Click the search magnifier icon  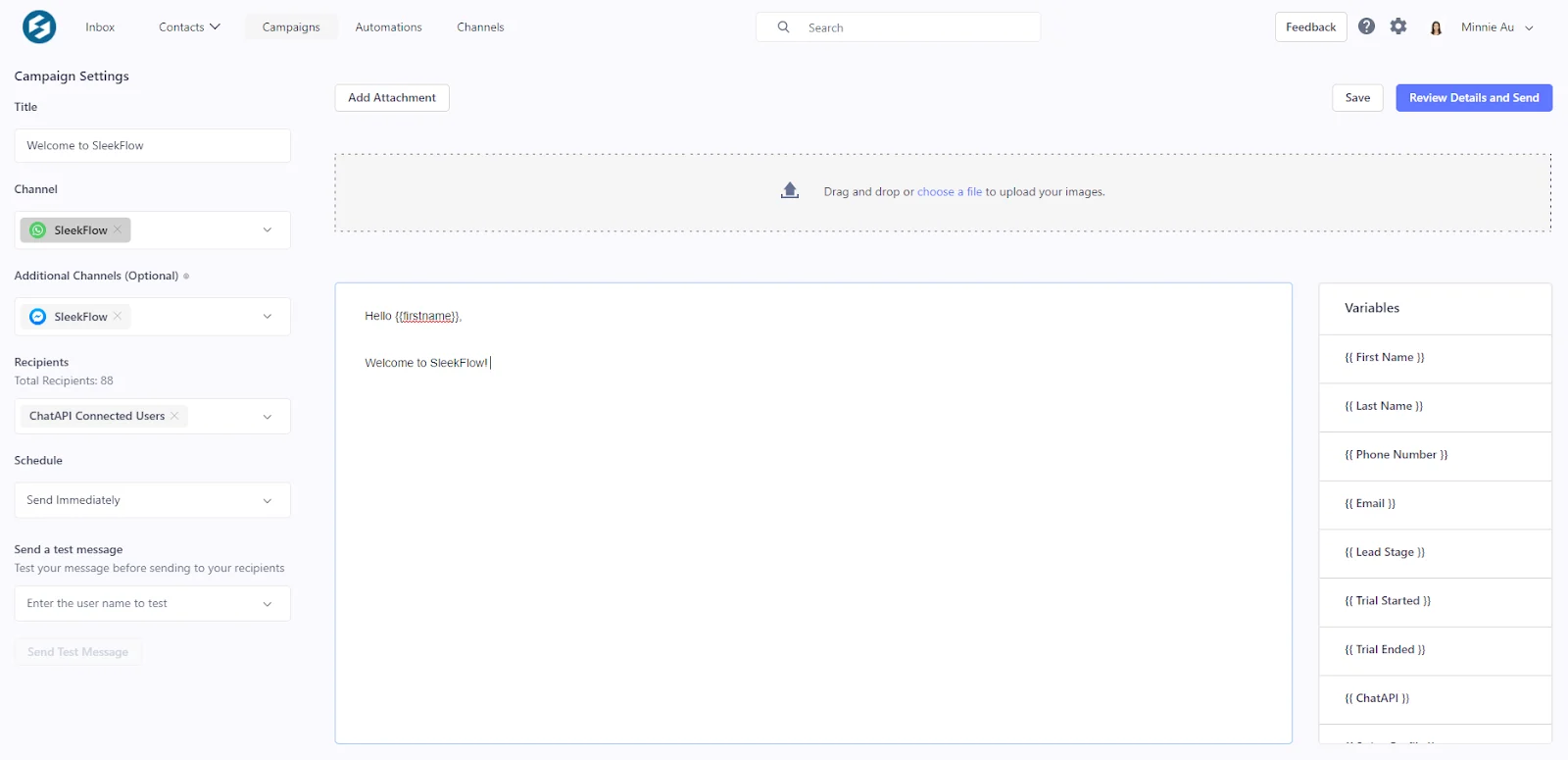[x=784, y=27]
